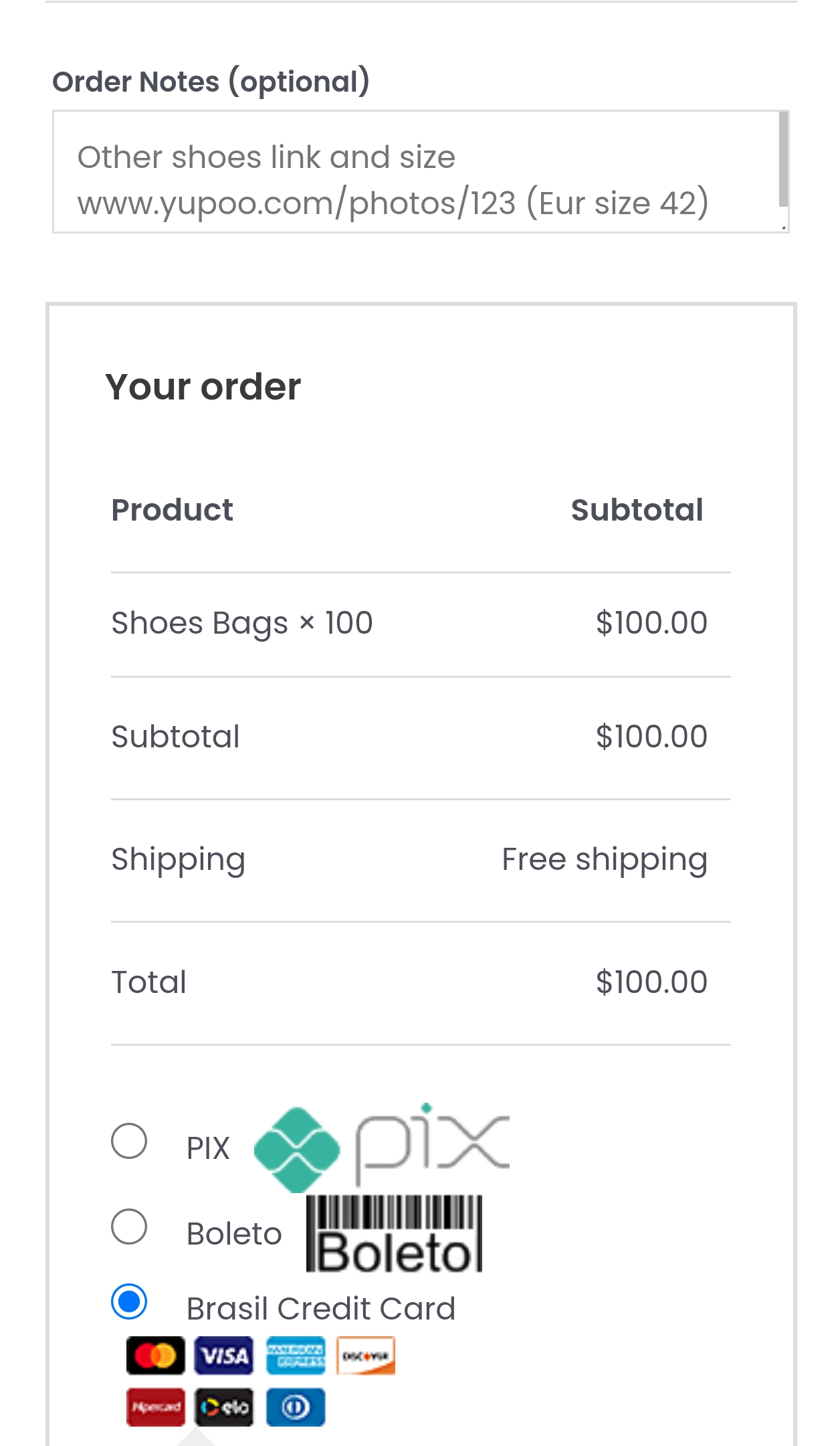Click the Hipercard card icon
This screenshot has height=1446, width=840.
[155, 1407]
